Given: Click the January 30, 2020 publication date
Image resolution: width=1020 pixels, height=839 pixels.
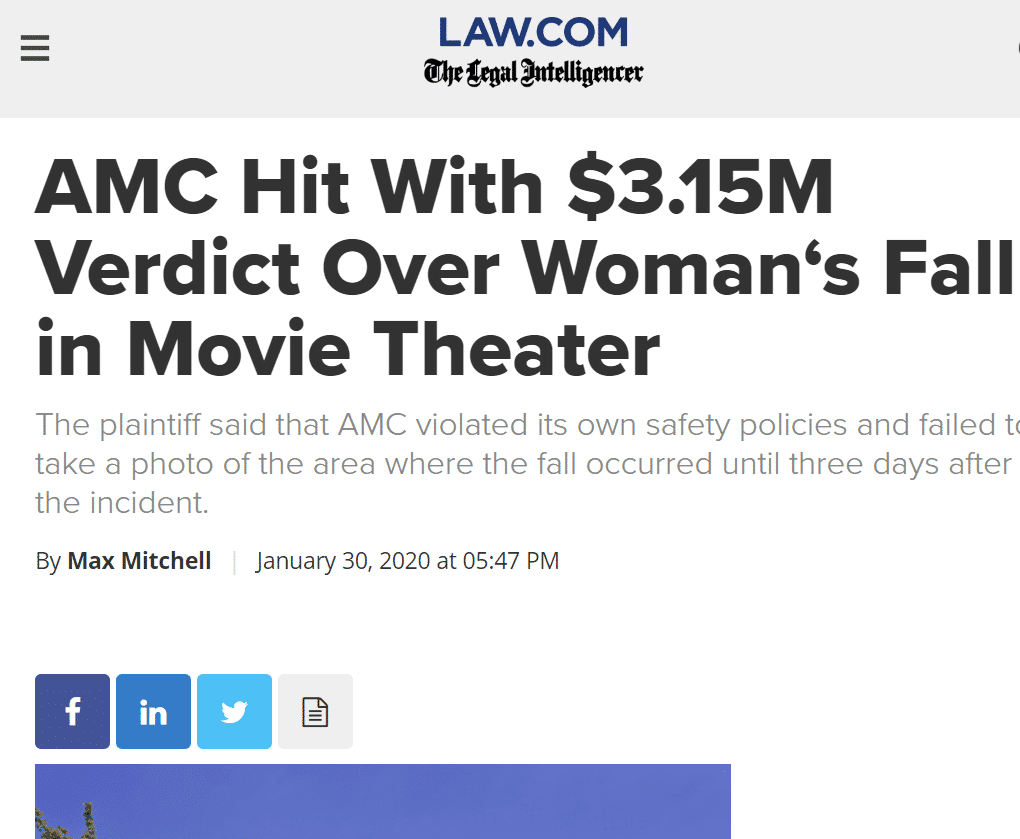Looking at the screenshot, I should click(x=343, y=561).
